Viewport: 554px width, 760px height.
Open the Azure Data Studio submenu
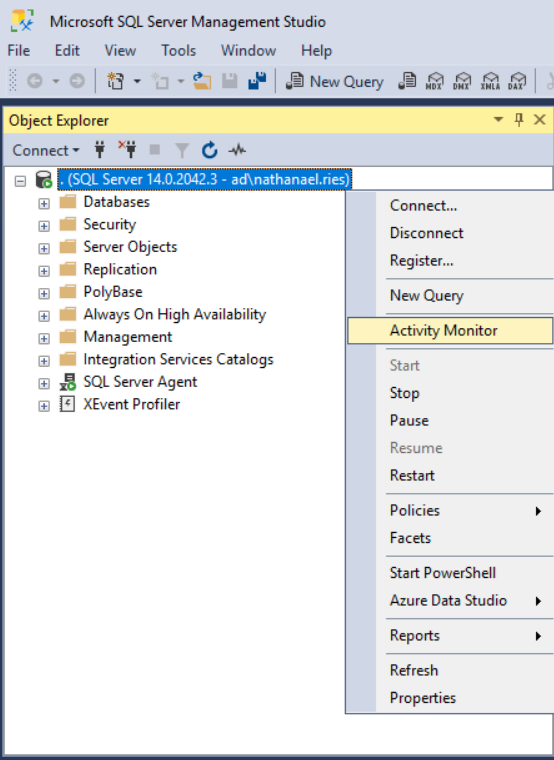(x=450, y=601)
